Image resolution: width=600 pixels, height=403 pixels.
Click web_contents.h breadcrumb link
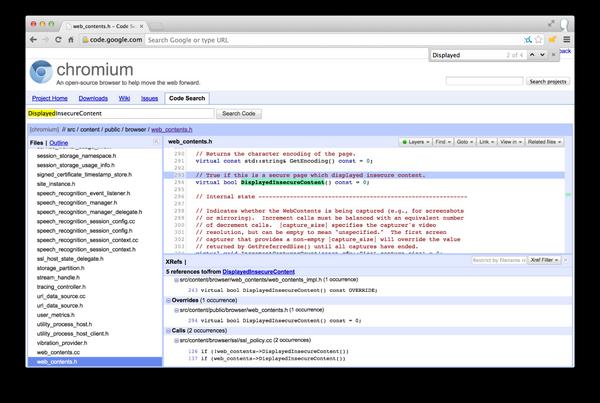pos(171,130)
